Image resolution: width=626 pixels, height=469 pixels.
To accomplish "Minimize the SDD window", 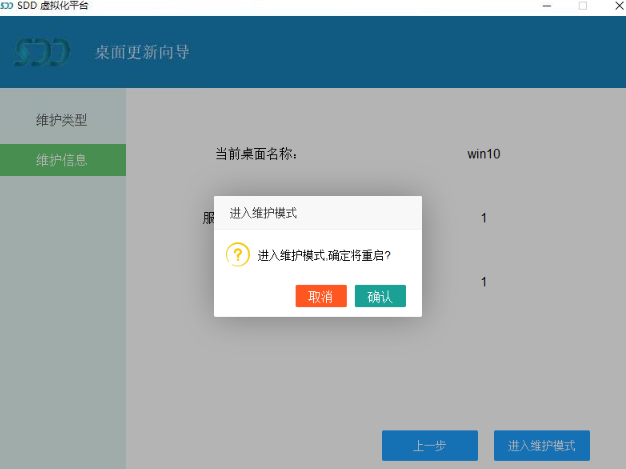I will coord(547,6).
